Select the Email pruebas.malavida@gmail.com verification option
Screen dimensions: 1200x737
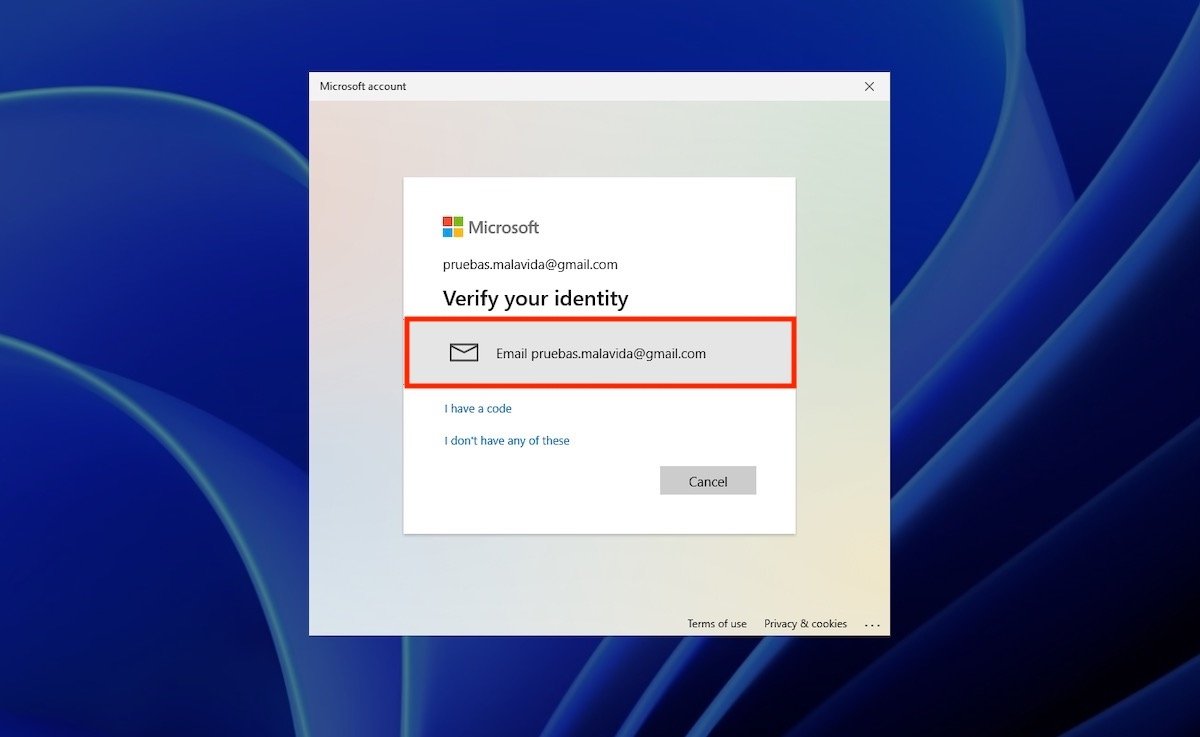click(x=599, y=353)
